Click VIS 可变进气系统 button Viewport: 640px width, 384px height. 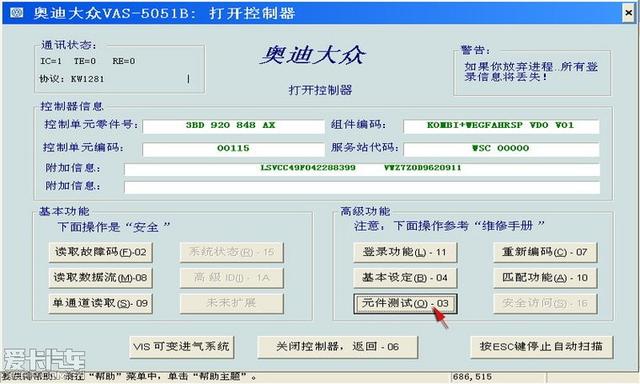point(182,347)
